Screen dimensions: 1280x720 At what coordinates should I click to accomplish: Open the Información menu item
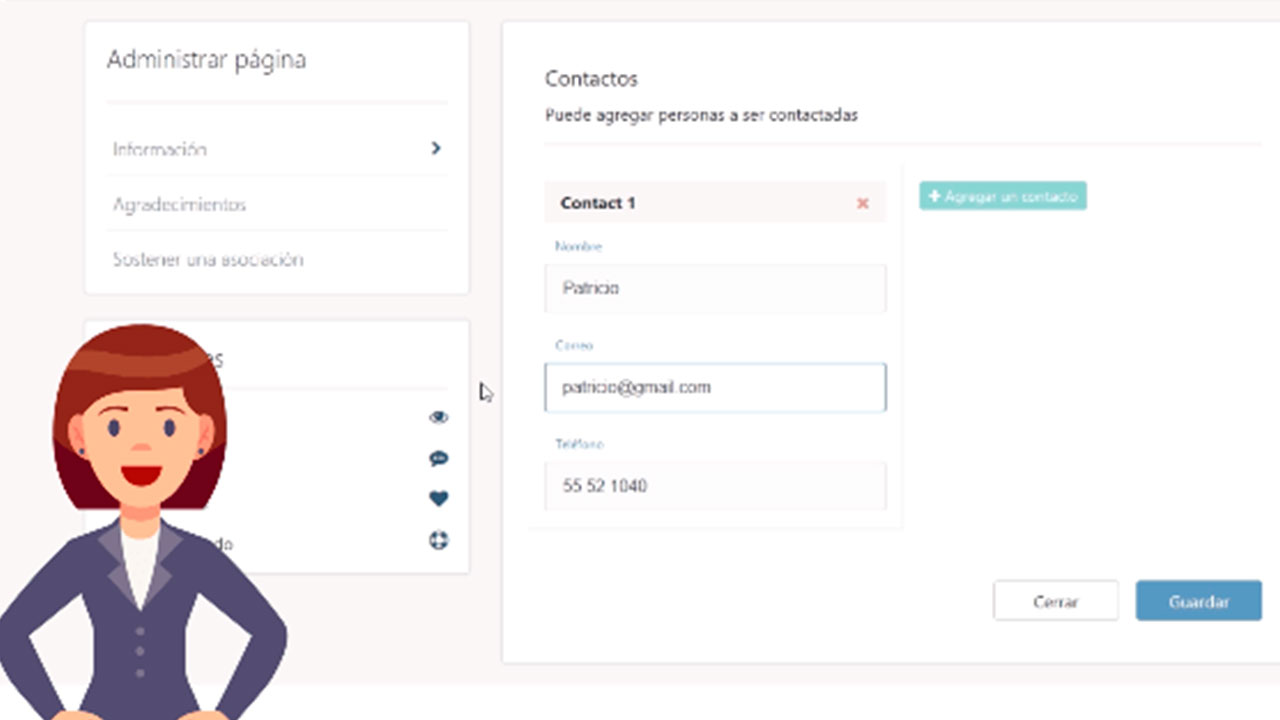click(x=160, y=150)
